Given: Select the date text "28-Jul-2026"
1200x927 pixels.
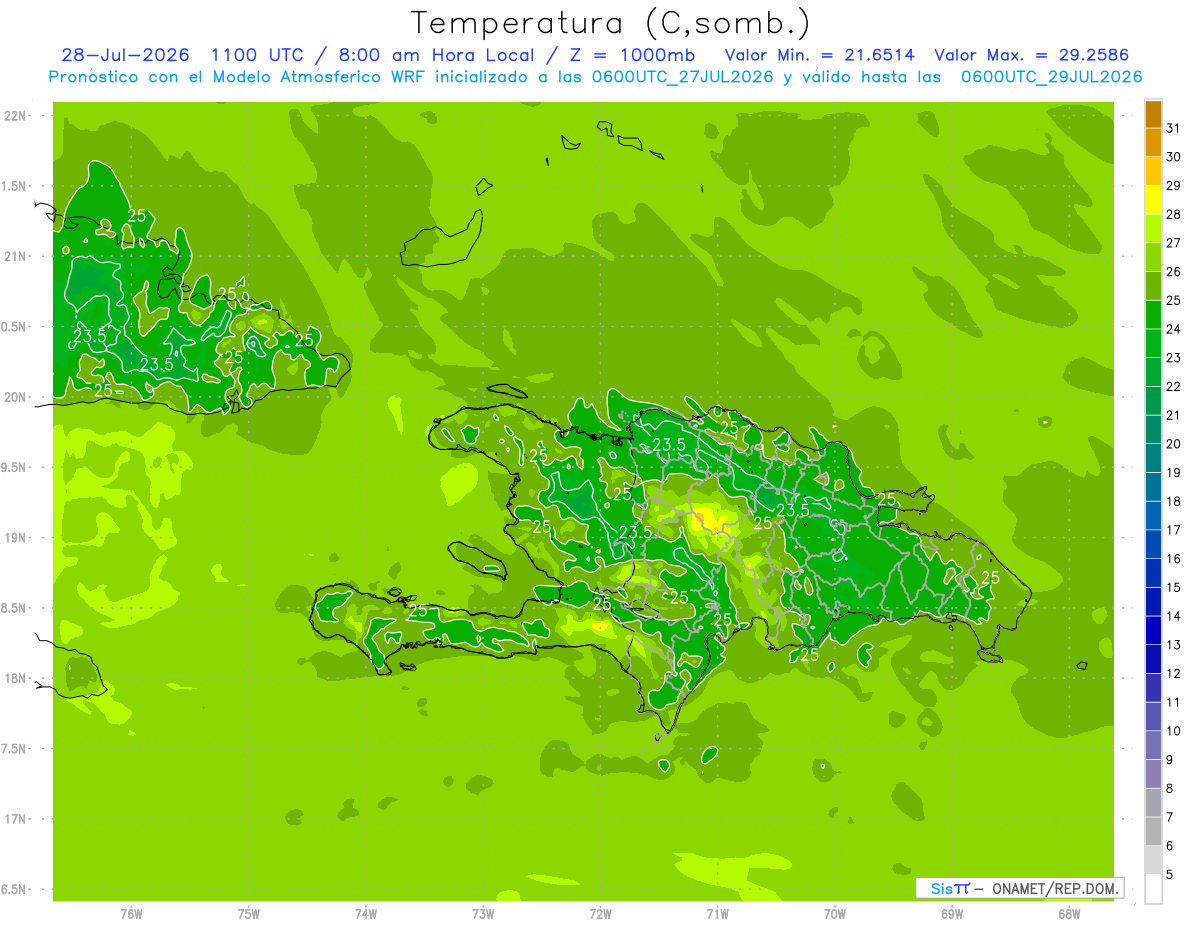Looking at the screenshot, I should coord(125,56).
